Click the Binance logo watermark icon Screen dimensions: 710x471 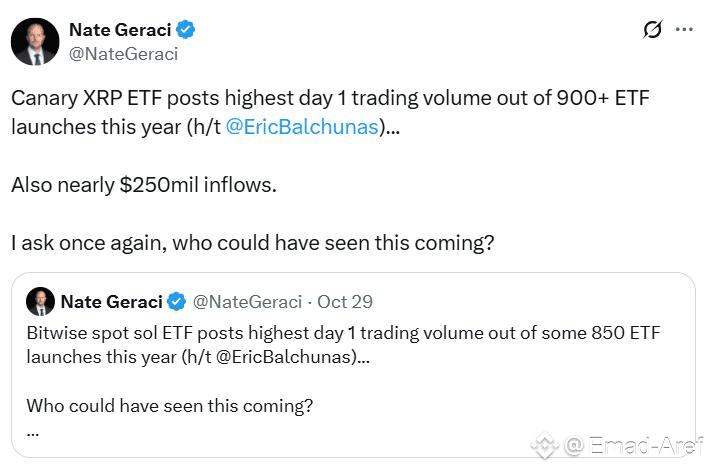pos(545,445)
